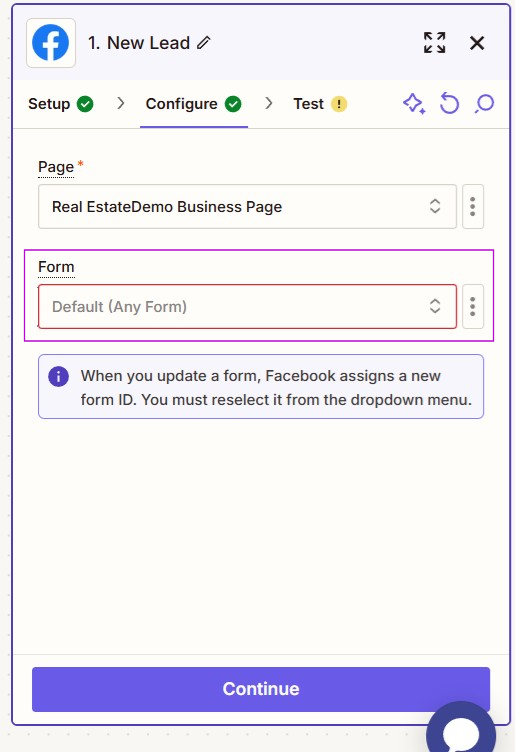Select the Configure tab
515x752 pixels.
pos(194,104)
